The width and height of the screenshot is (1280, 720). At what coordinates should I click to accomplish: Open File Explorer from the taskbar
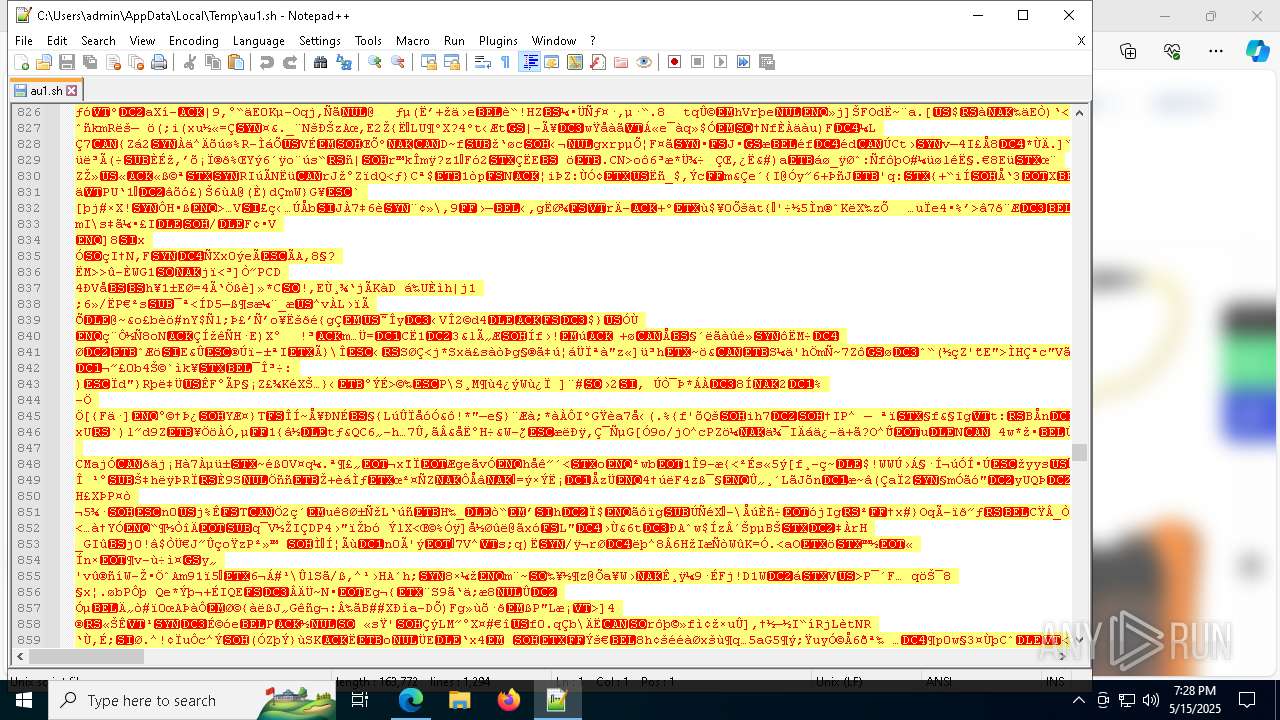pos(459,700)
